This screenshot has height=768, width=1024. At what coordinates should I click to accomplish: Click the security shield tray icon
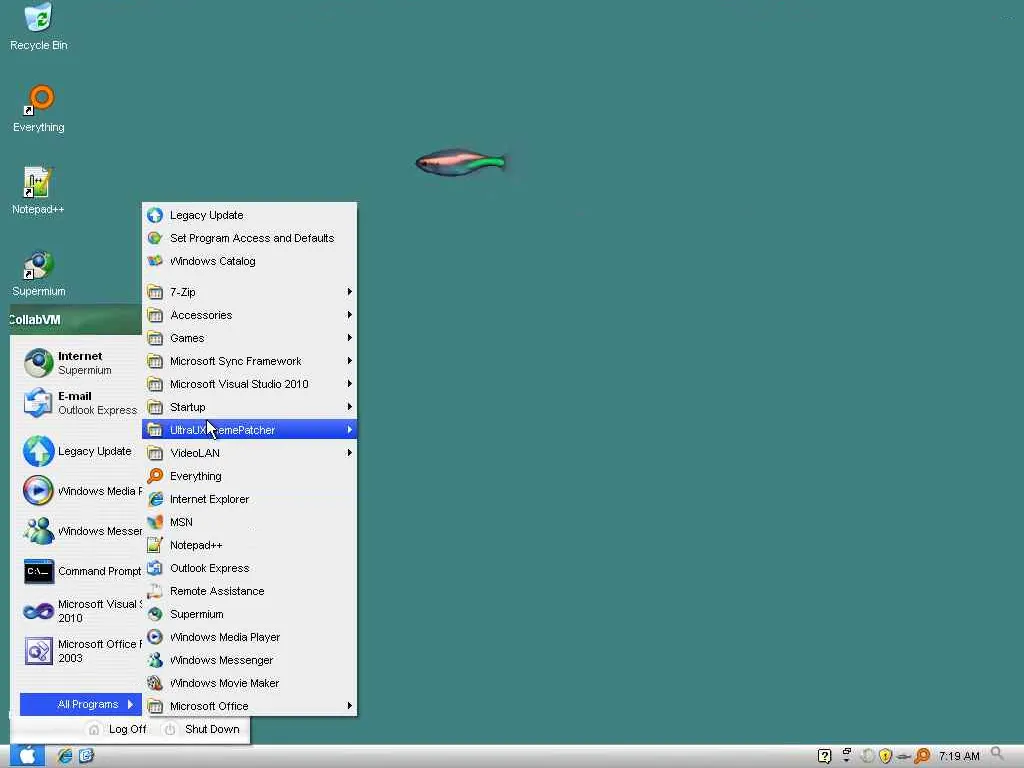pyautogui.click(x=886, y=756)
